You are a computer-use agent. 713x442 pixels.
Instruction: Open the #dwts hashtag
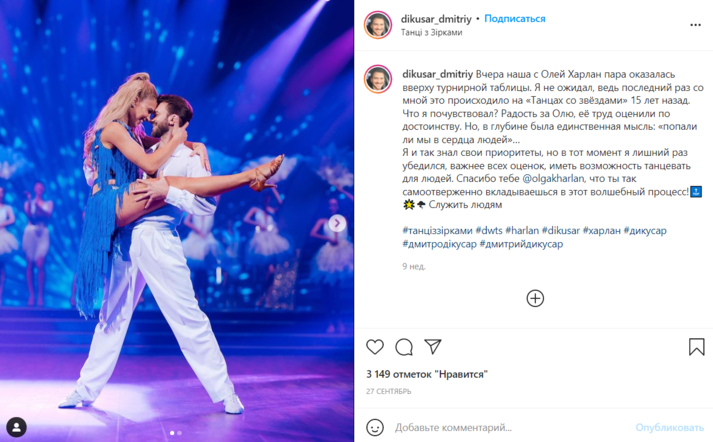[489, 231]
